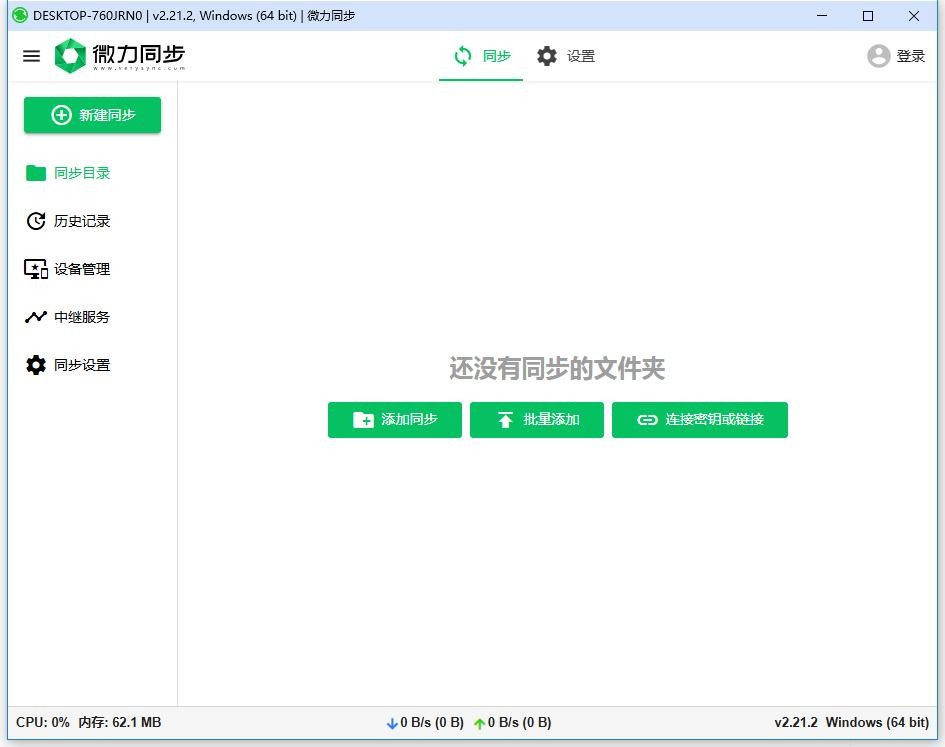Switch to the 同步 tab

[481, 56]
